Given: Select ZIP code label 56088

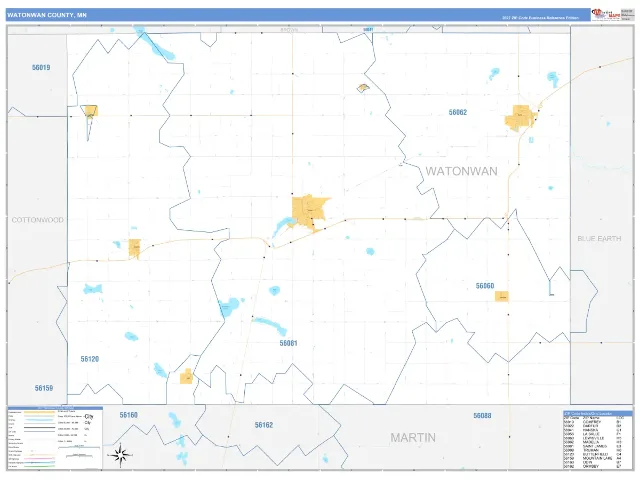Looking at the screenshot, I should [482, 416].
